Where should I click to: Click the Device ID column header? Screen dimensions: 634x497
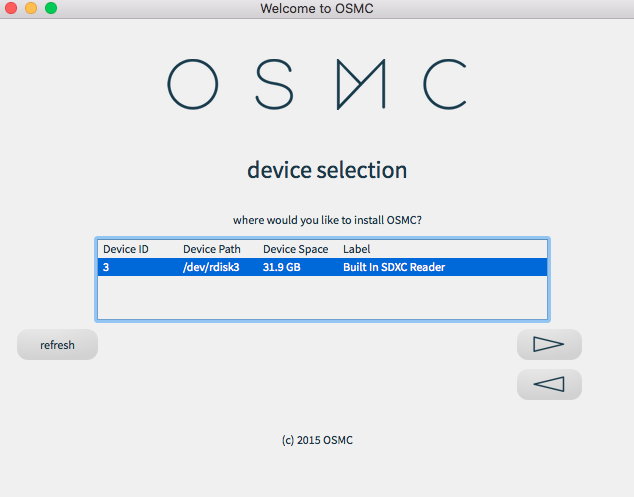(x=126, y=249)
